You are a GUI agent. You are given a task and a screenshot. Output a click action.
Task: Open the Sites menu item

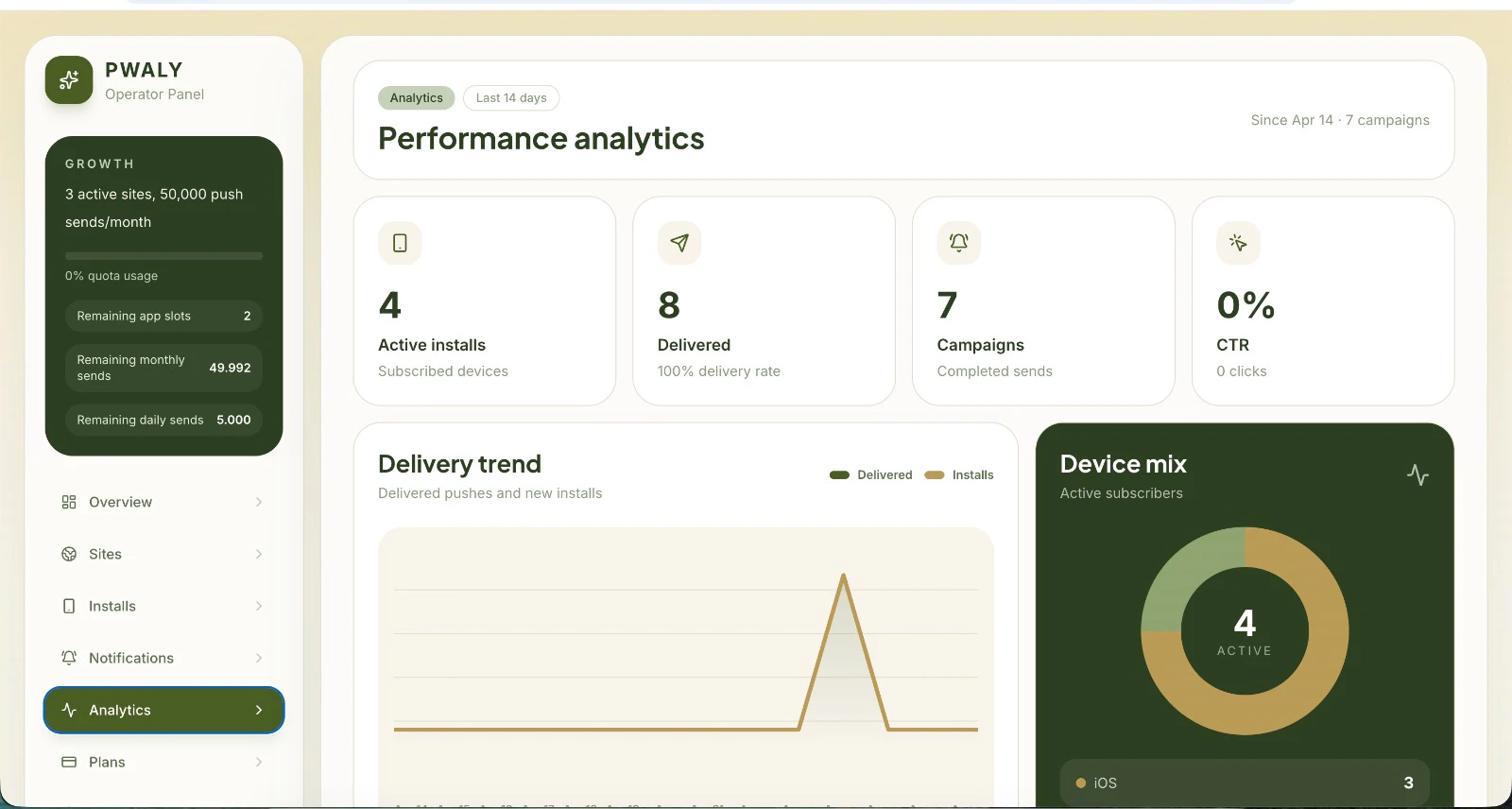[163, 554]
